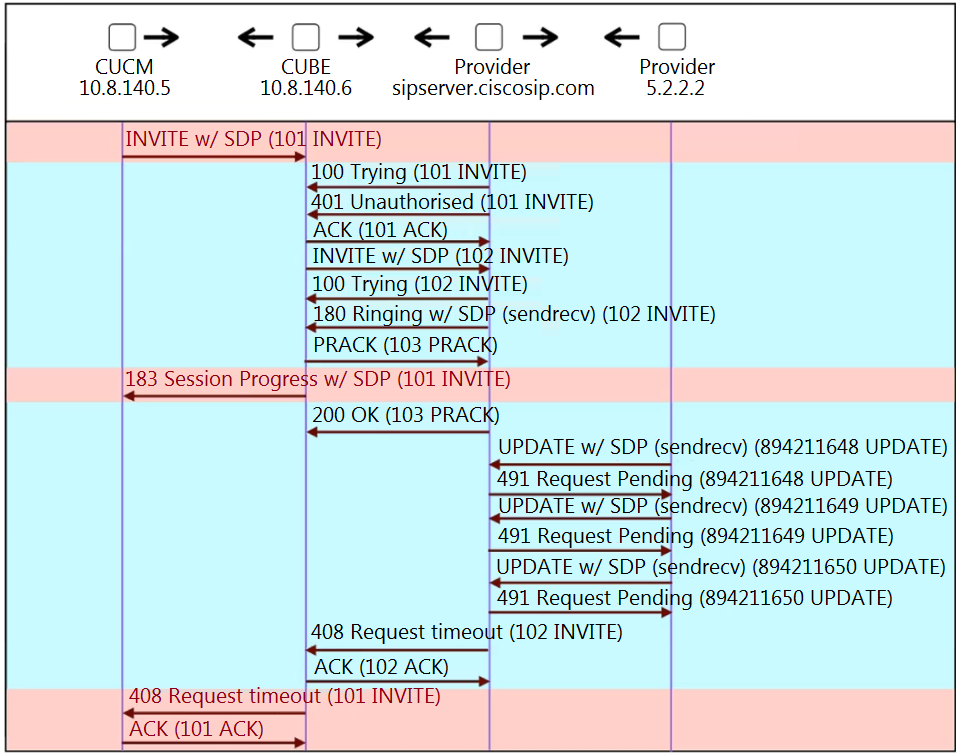This screenshot has width=959, height=755.
Task: Toggle the CUBE 10.8.140.6 checkbox
Action: coord(305,38)
